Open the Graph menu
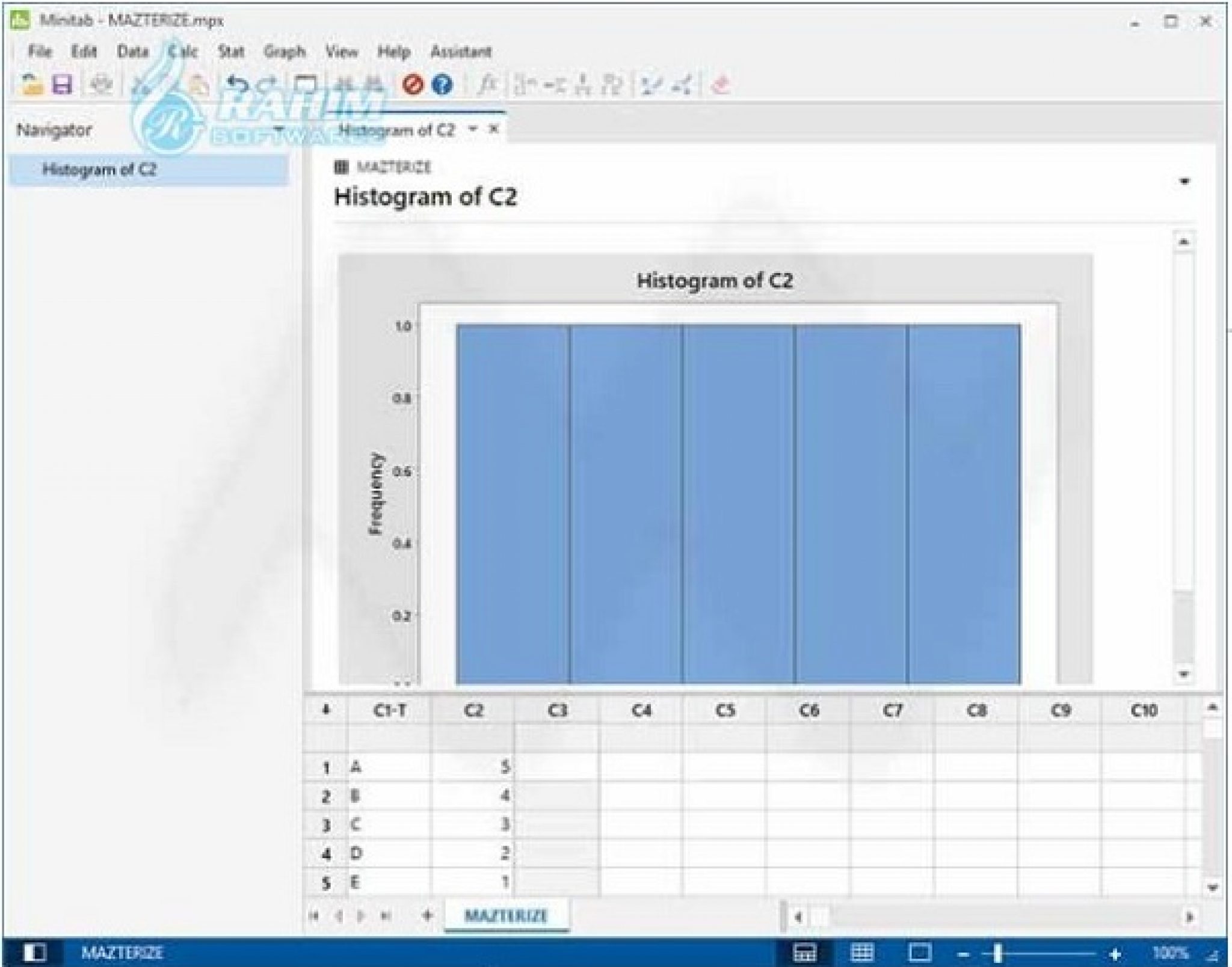Viewport: 1232px width, 967px height. (x=285, y=52)
